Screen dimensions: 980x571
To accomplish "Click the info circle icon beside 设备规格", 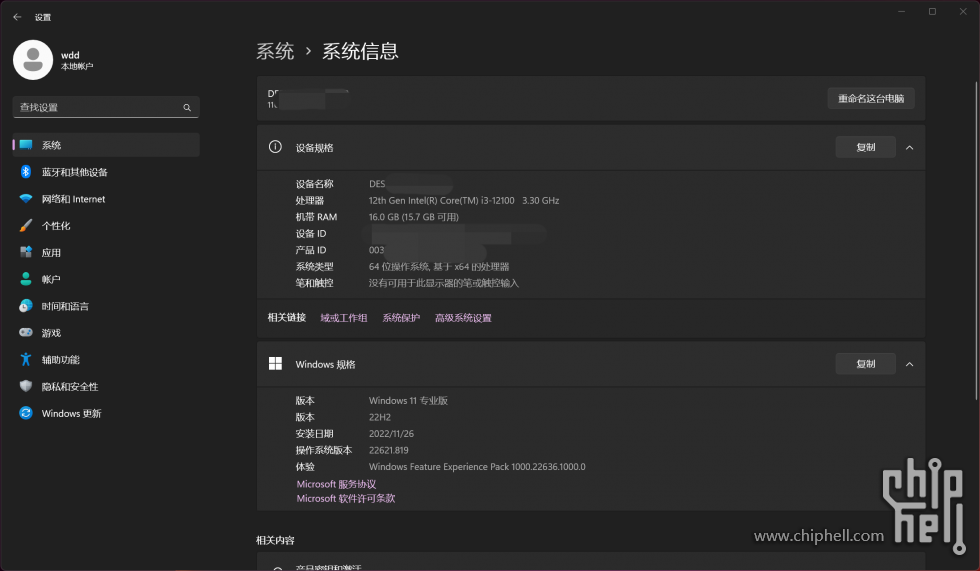I will 275,147.
